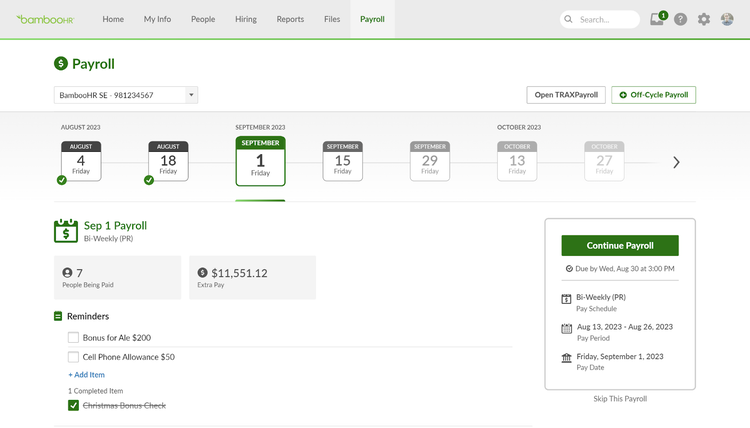Click the $11,551.12 Extra Pay amount
The image size is (750, 428).
[x=239, y=273]
